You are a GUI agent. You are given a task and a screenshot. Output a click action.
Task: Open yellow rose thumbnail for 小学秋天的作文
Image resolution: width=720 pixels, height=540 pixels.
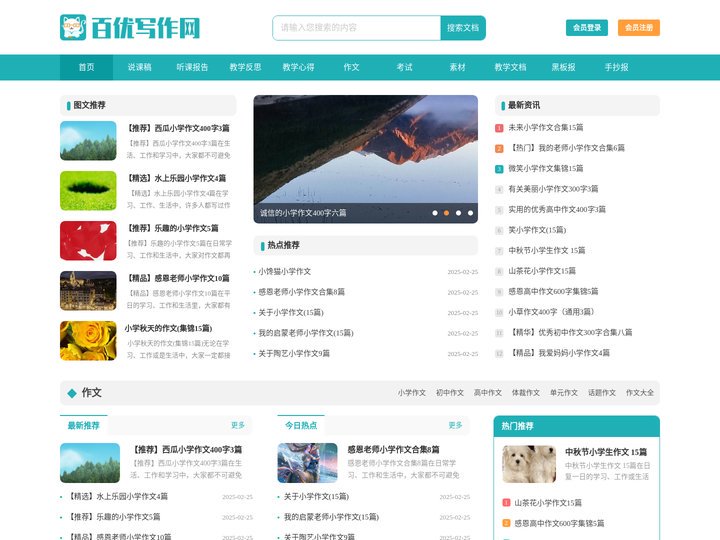pos(88,341)
